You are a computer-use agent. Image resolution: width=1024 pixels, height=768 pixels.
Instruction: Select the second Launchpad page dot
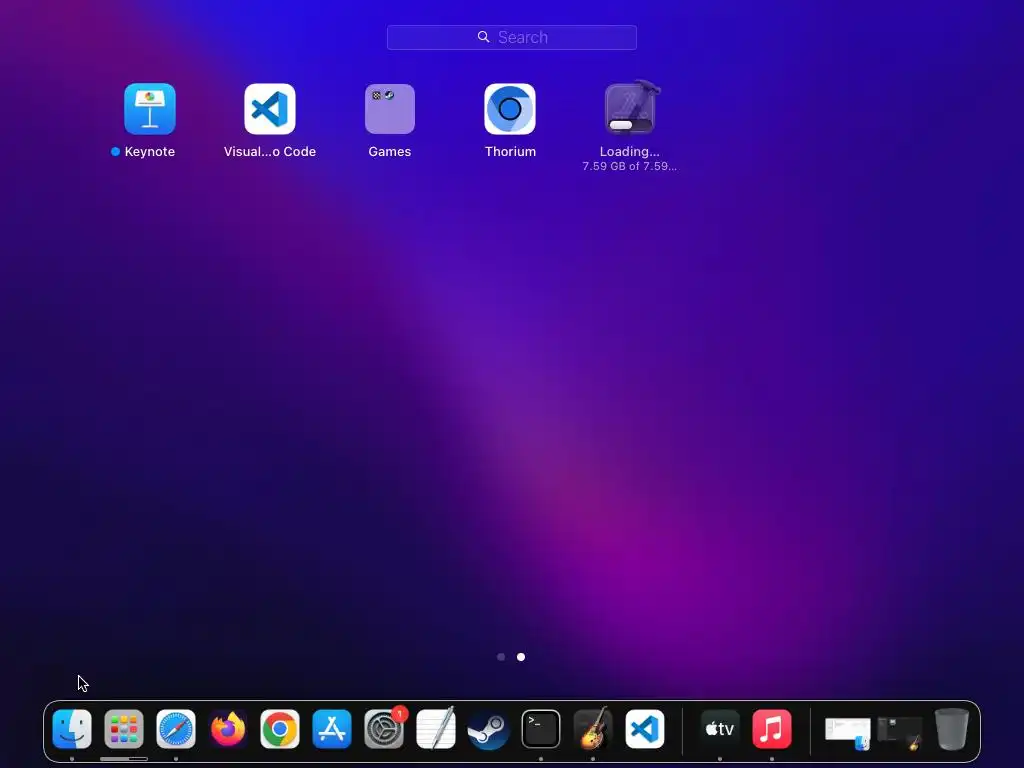pos(521,657)
